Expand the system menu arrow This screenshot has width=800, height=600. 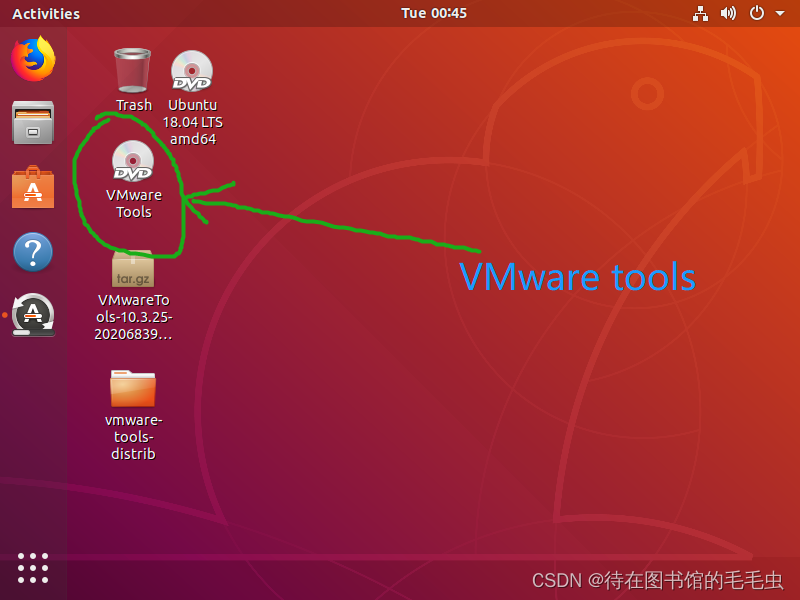780,13
